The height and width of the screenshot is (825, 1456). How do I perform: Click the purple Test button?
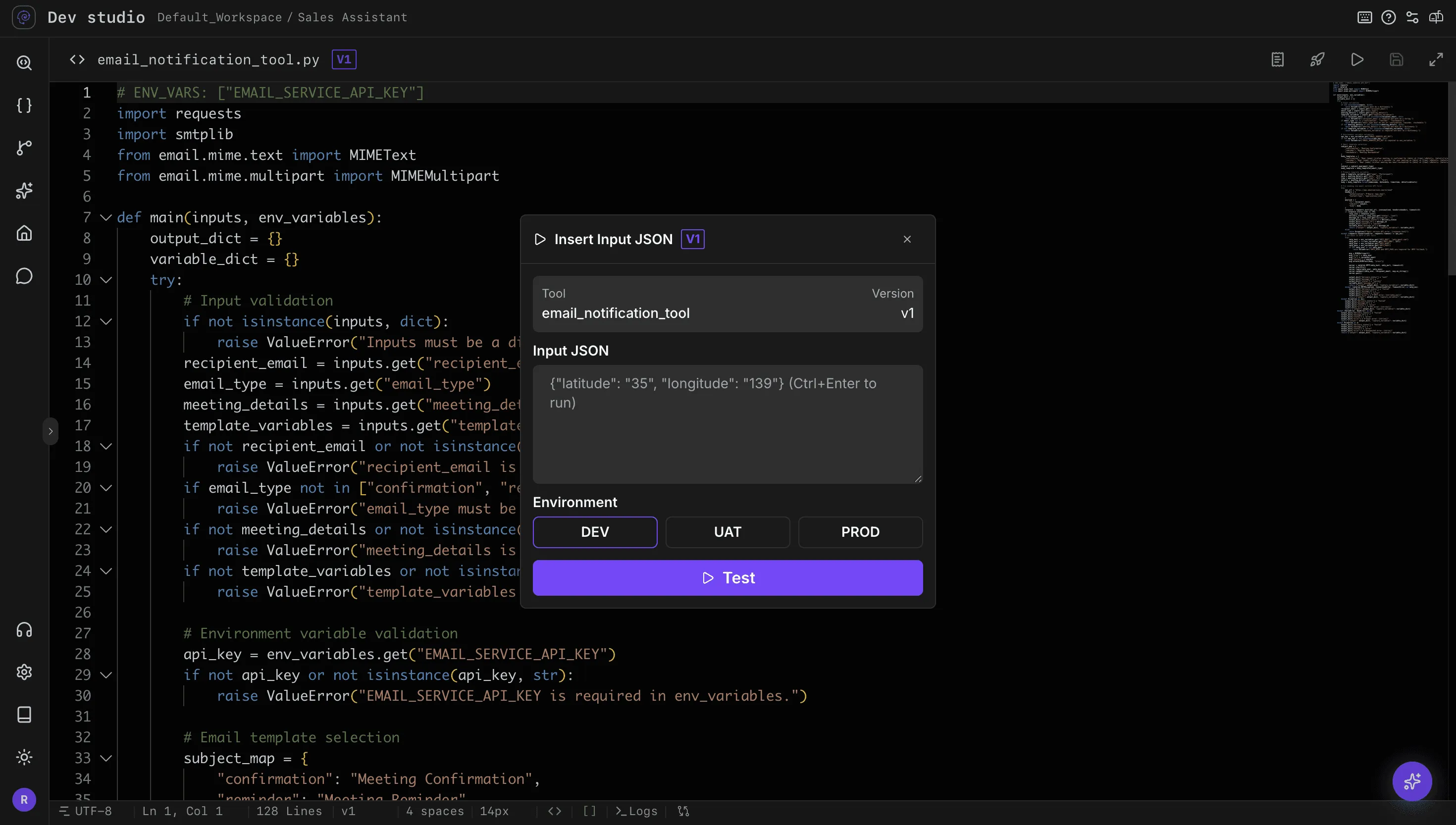[x=728, y=577]
